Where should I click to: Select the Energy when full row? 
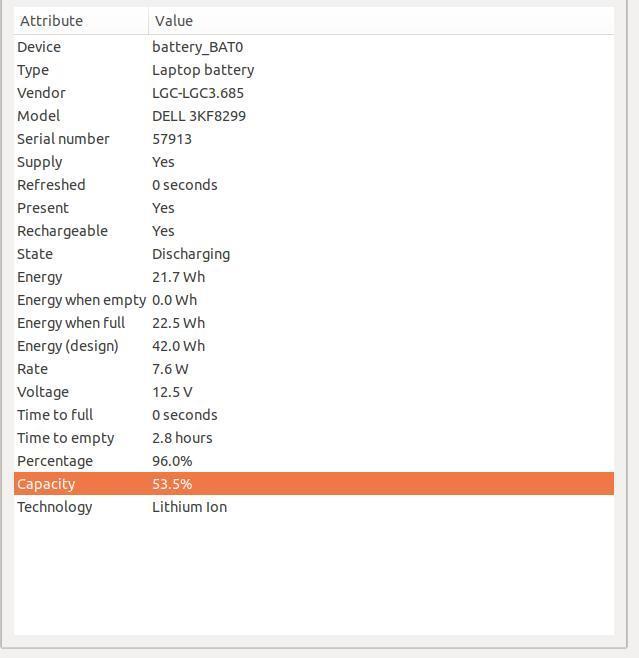(314, 323)
